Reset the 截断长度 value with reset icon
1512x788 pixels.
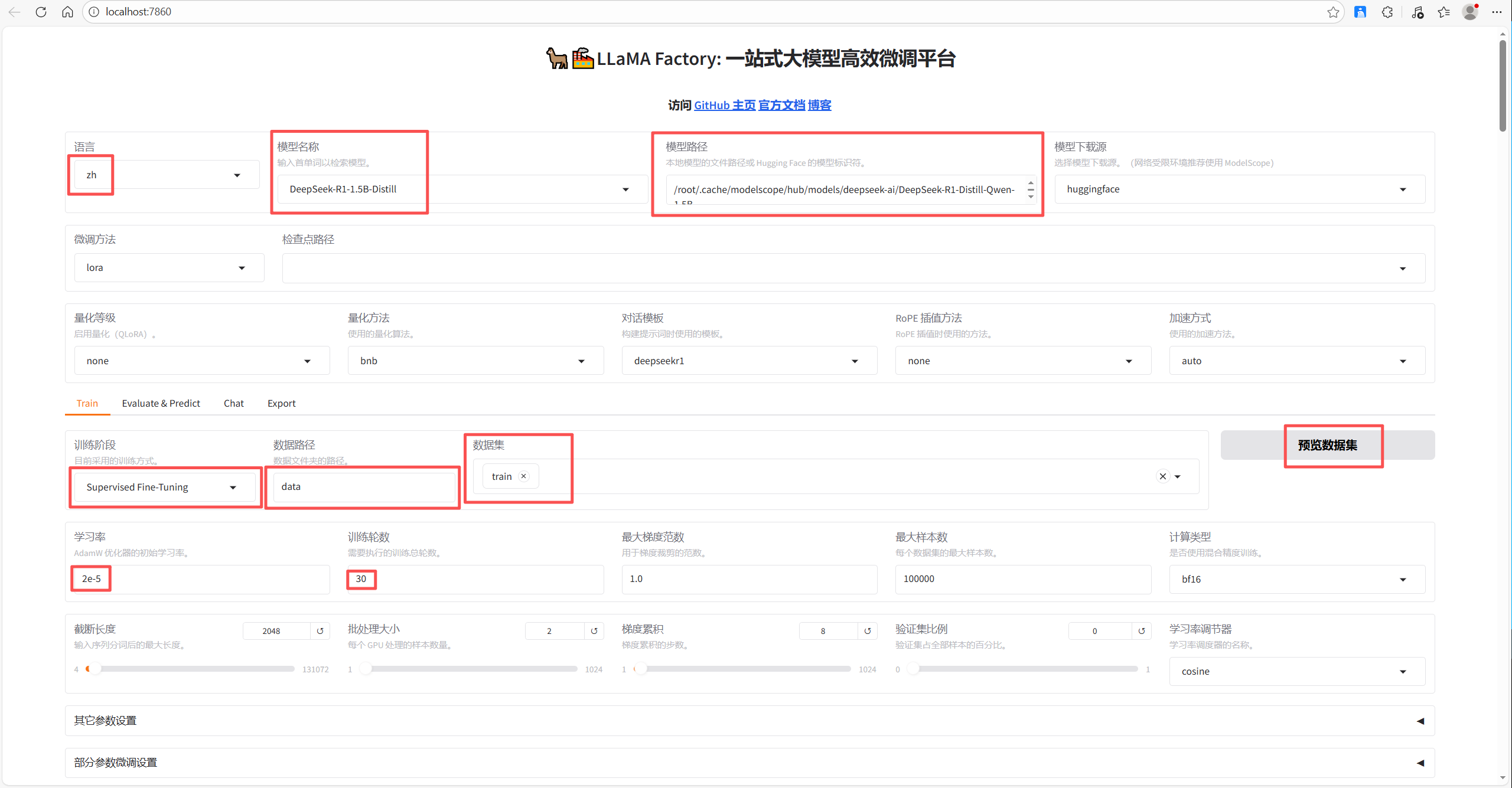click(320, 631)
